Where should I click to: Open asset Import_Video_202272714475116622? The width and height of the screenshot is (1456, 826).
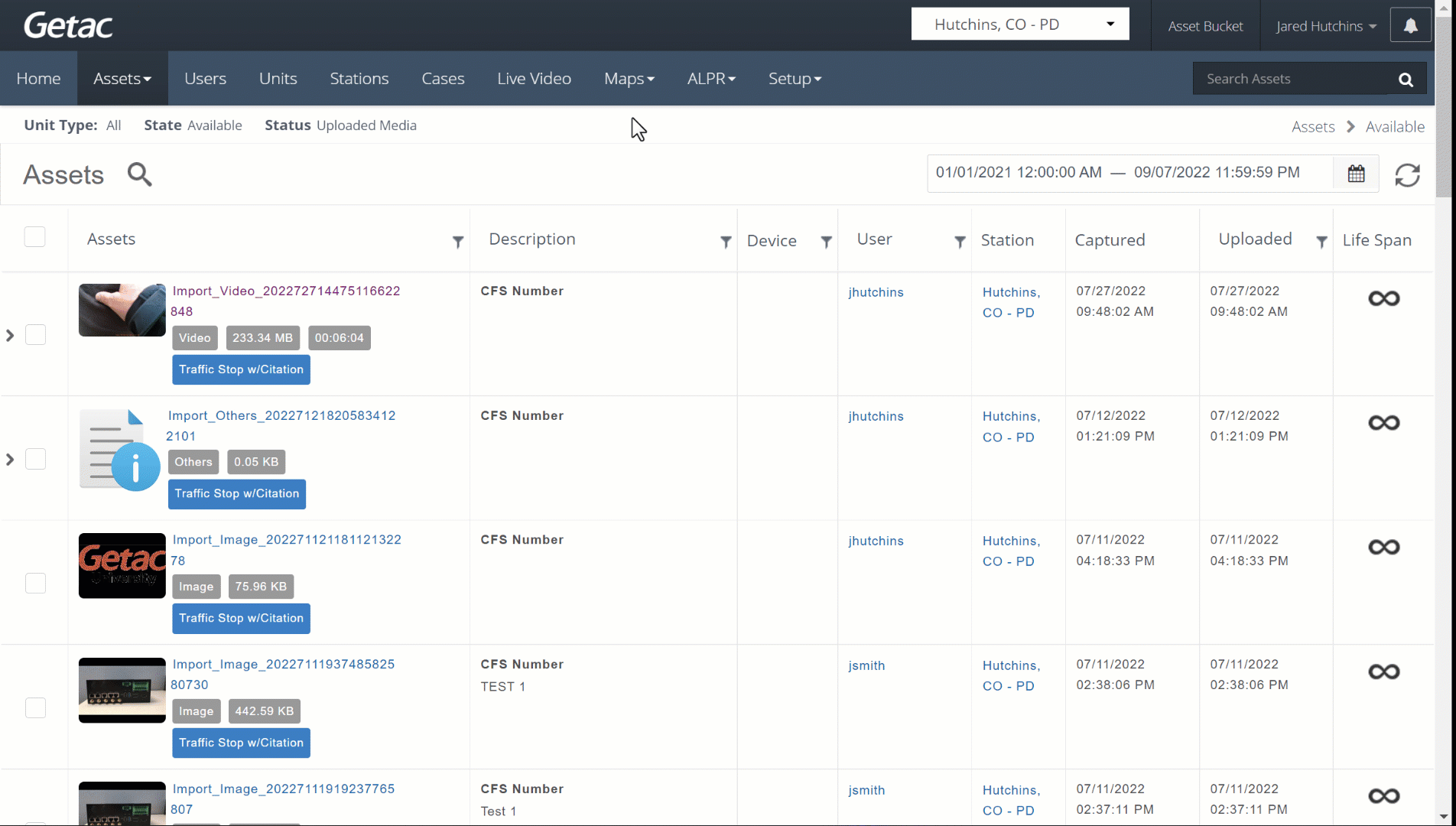click(x=286, y=291)
